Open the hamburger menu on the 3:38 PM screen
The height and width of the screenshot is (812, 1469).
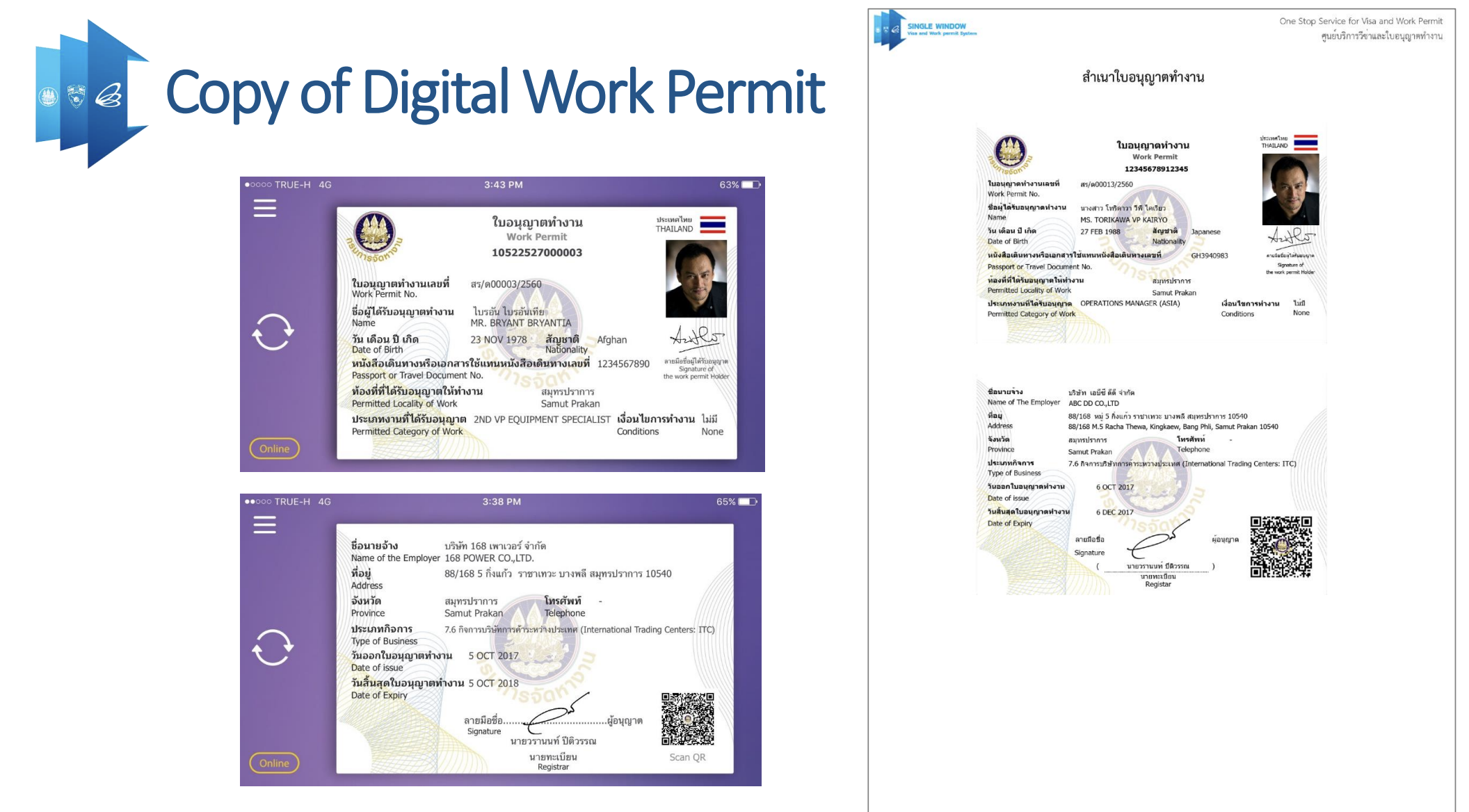264,527
